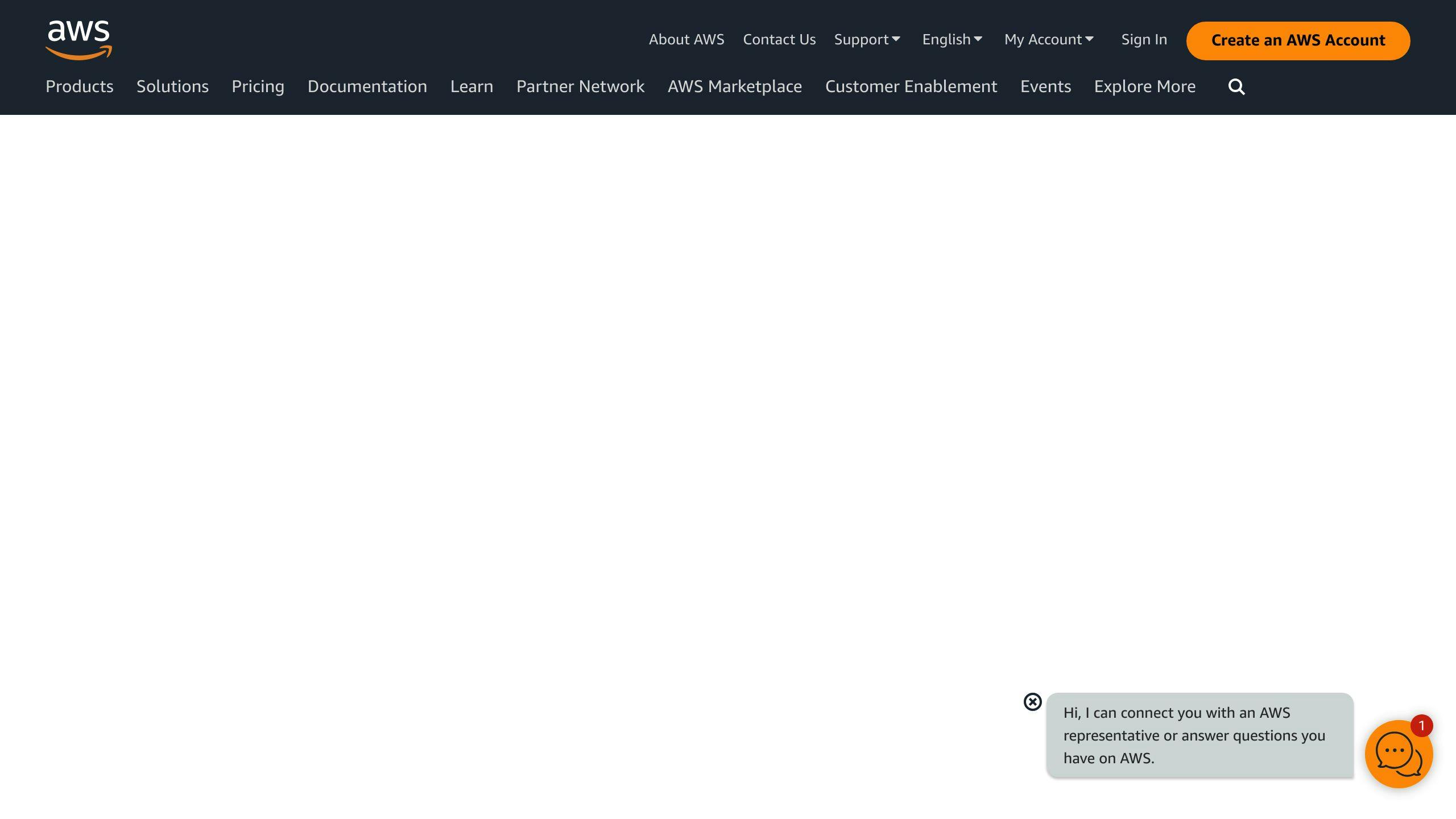This screenshot has height=819, width=1456.
Task: Click the AWS logo
Action: pyautogui.click(x=78, y=39)
